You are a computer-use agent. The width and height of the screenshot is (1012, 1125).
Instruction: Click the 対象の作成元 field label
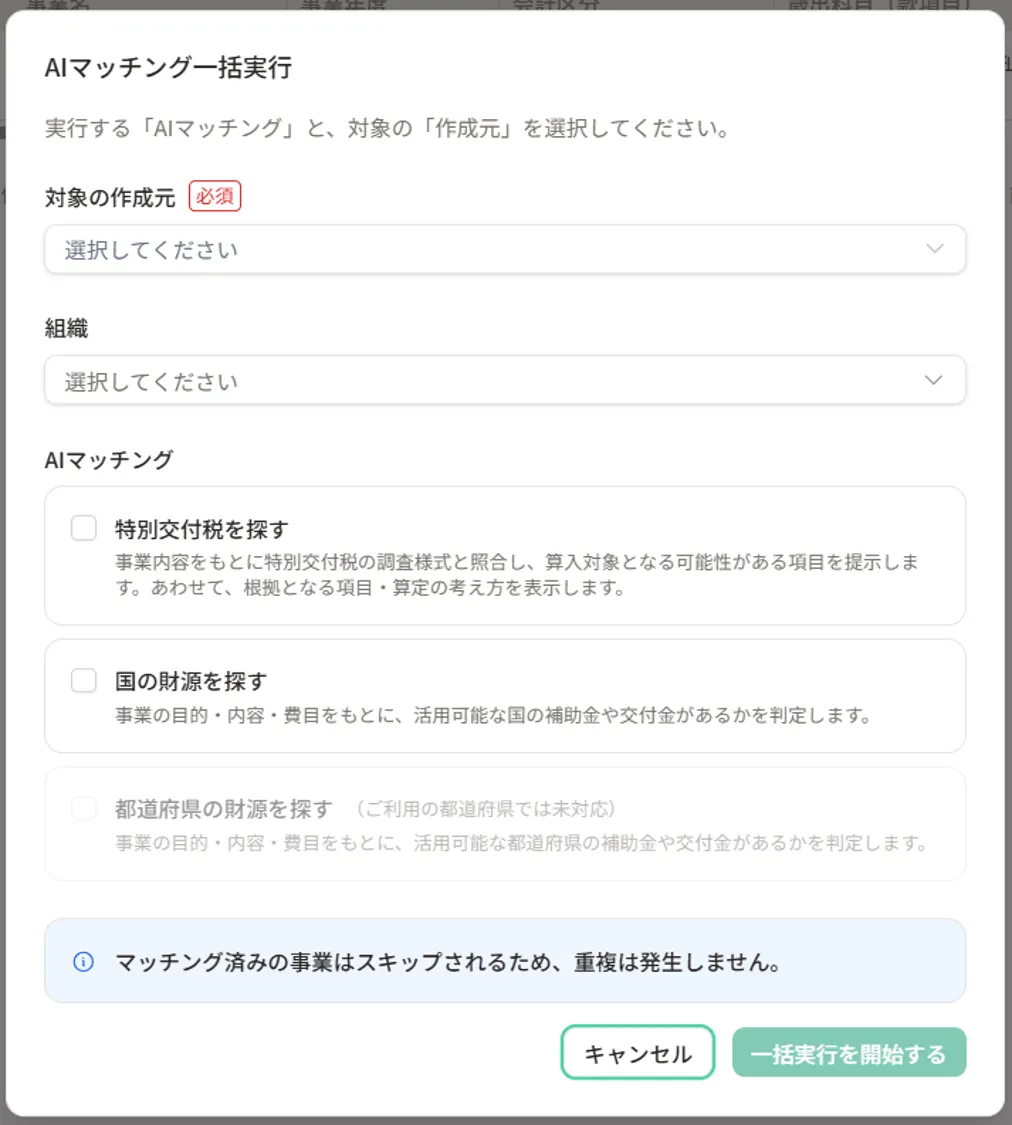click(110, 197)
